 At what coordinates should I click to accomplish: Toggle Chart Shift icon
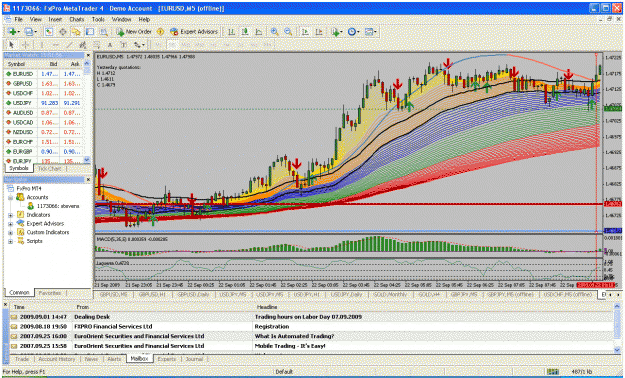[x=319, y=32]
